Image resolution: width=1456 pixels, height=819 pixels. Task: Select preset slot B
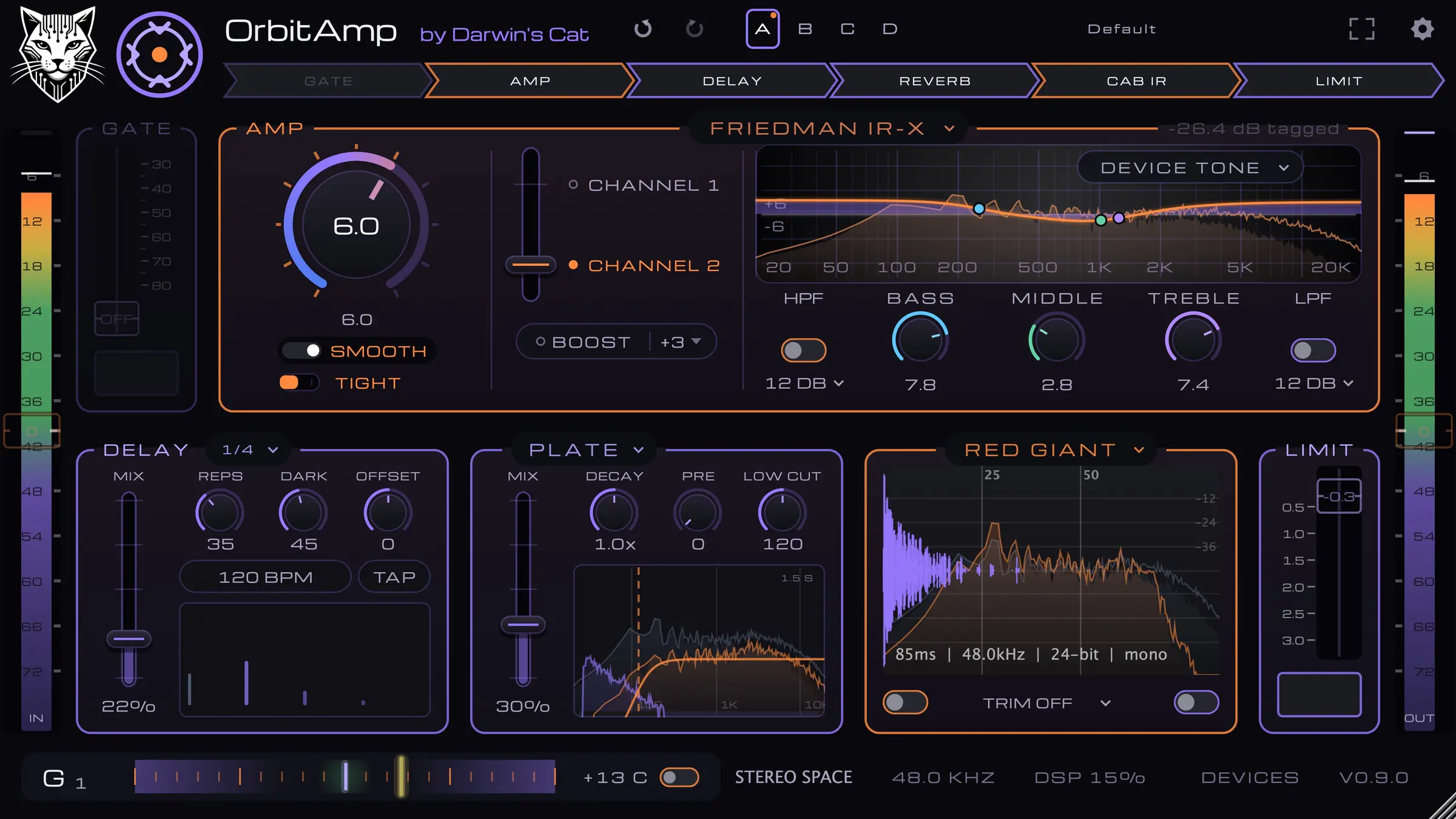(x=805, y=29)
